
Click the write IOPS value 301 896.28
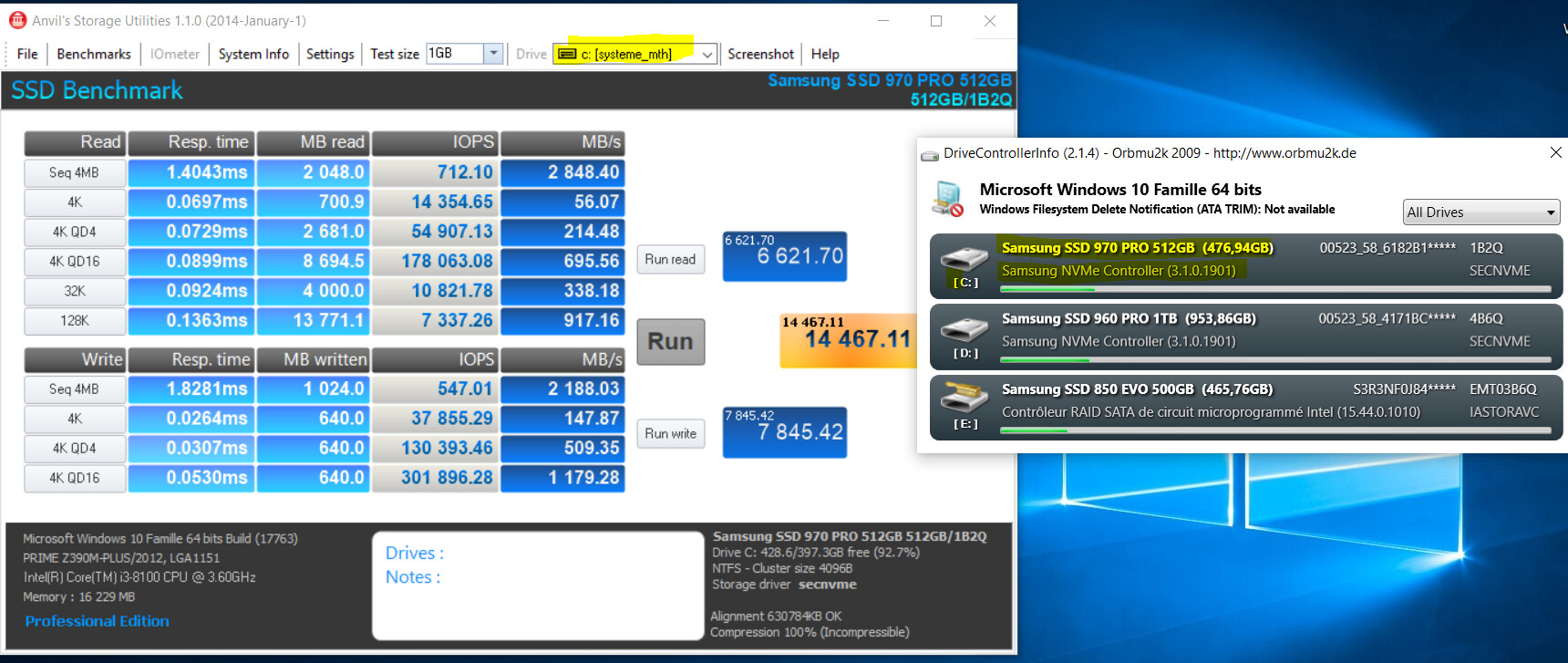[435, 478]
